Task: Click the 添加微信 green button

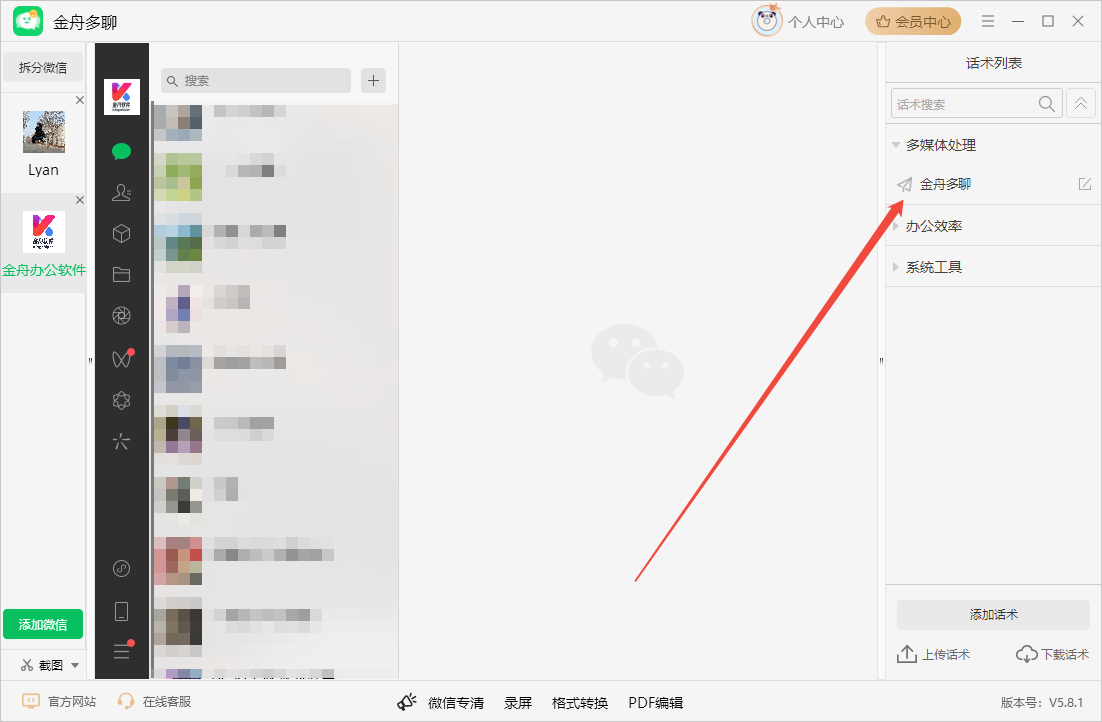Action: tap(43, 624)
